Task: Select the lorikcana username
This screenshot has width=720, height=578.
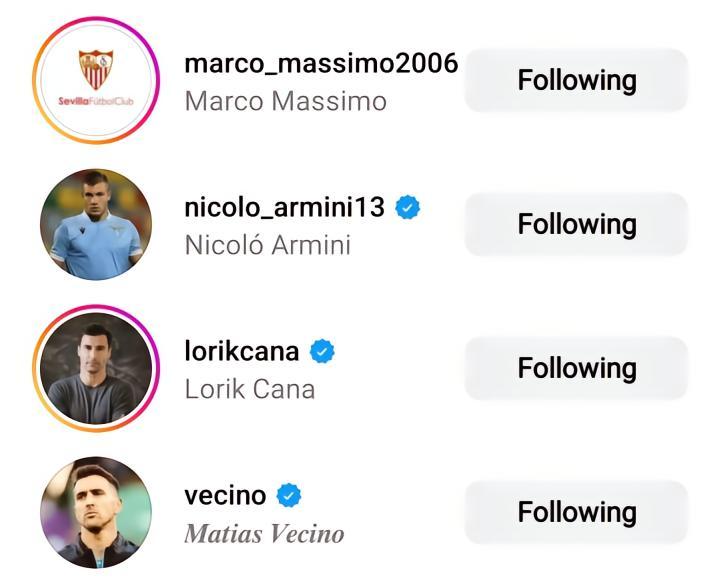Action: (242, 351)
